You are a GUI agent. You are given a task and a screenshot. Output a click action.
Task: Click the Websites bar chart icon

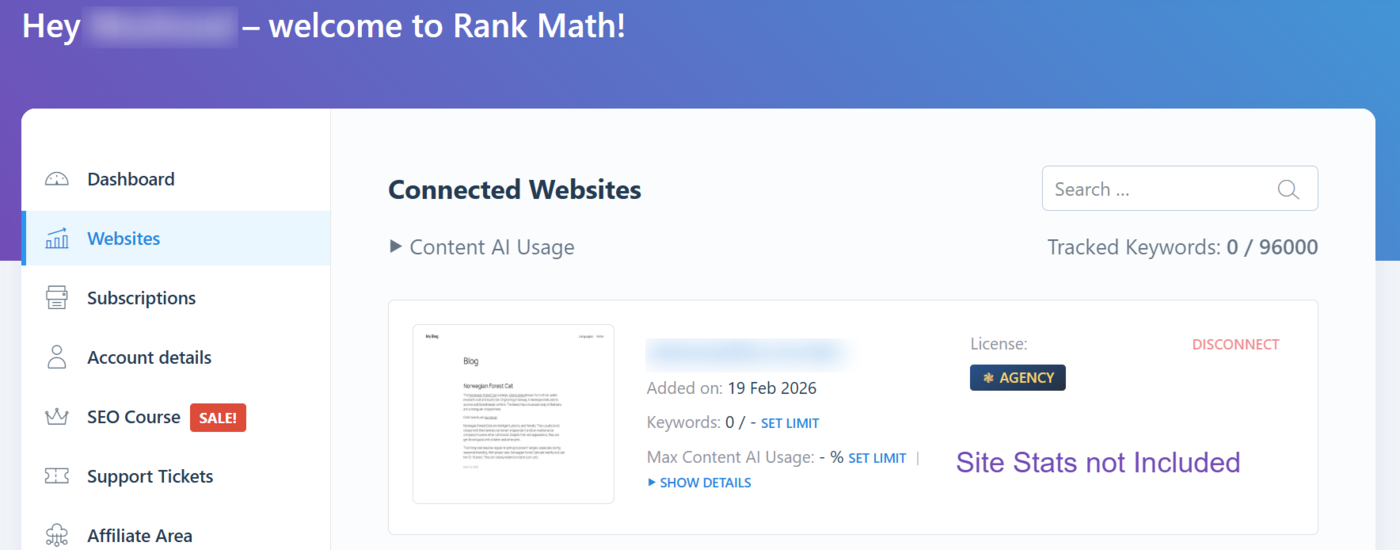point(57,238)
